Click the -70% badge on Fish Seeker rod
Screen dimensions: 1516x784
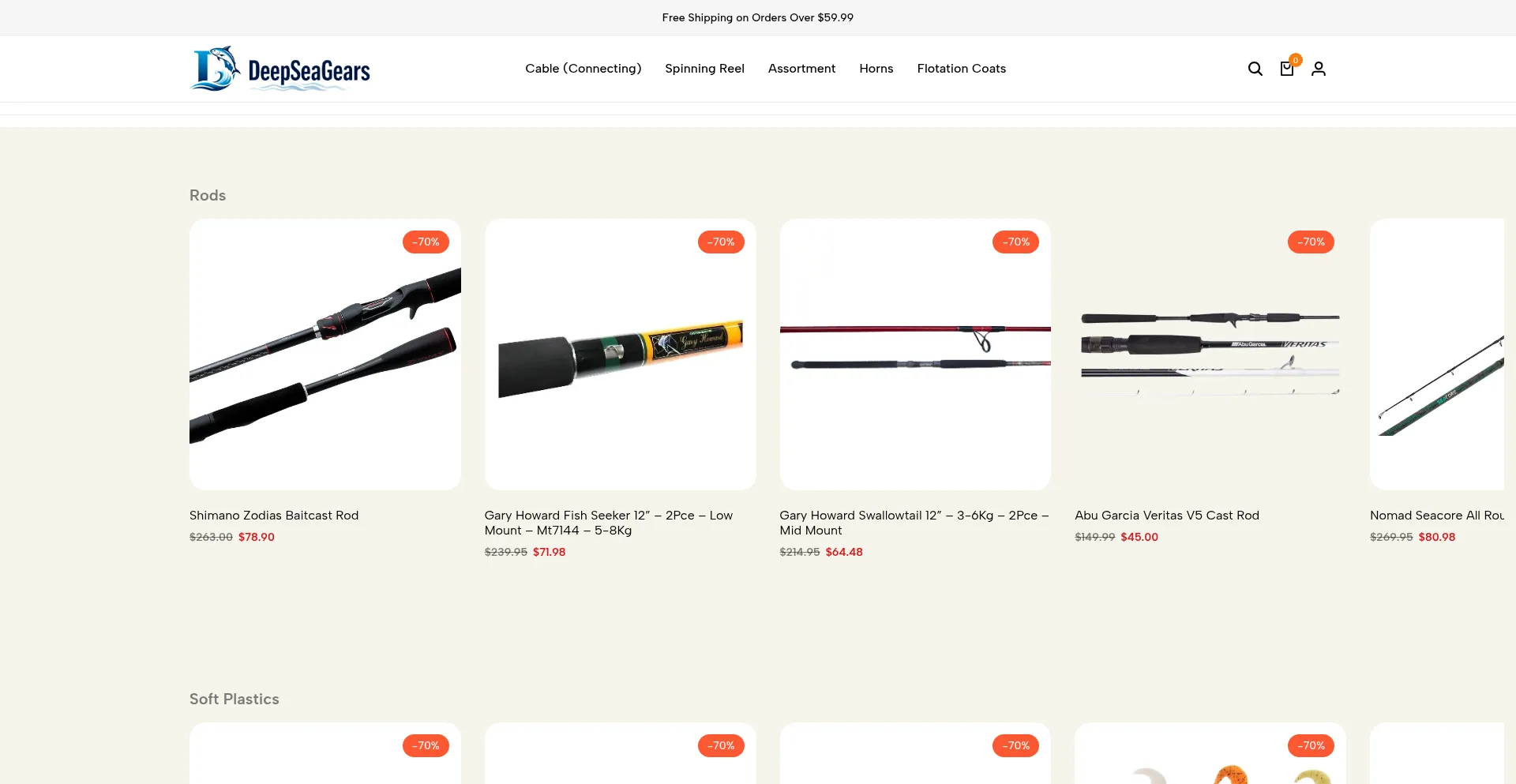tap(721, 242)
